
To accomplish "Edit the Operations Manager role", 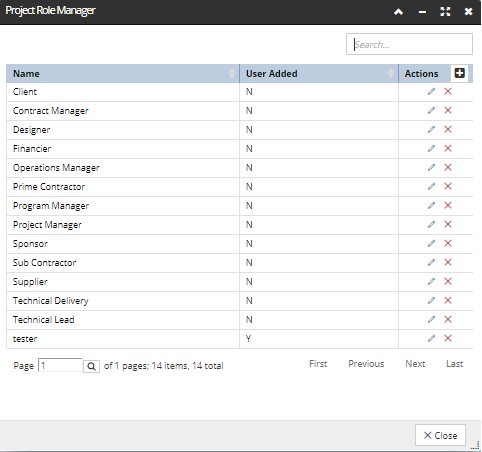I will click(x=431, y=167).
